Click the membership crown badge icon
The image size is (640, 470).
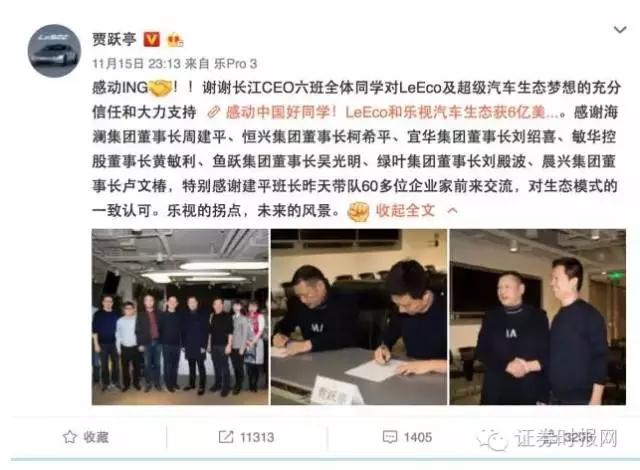point(175,40)
